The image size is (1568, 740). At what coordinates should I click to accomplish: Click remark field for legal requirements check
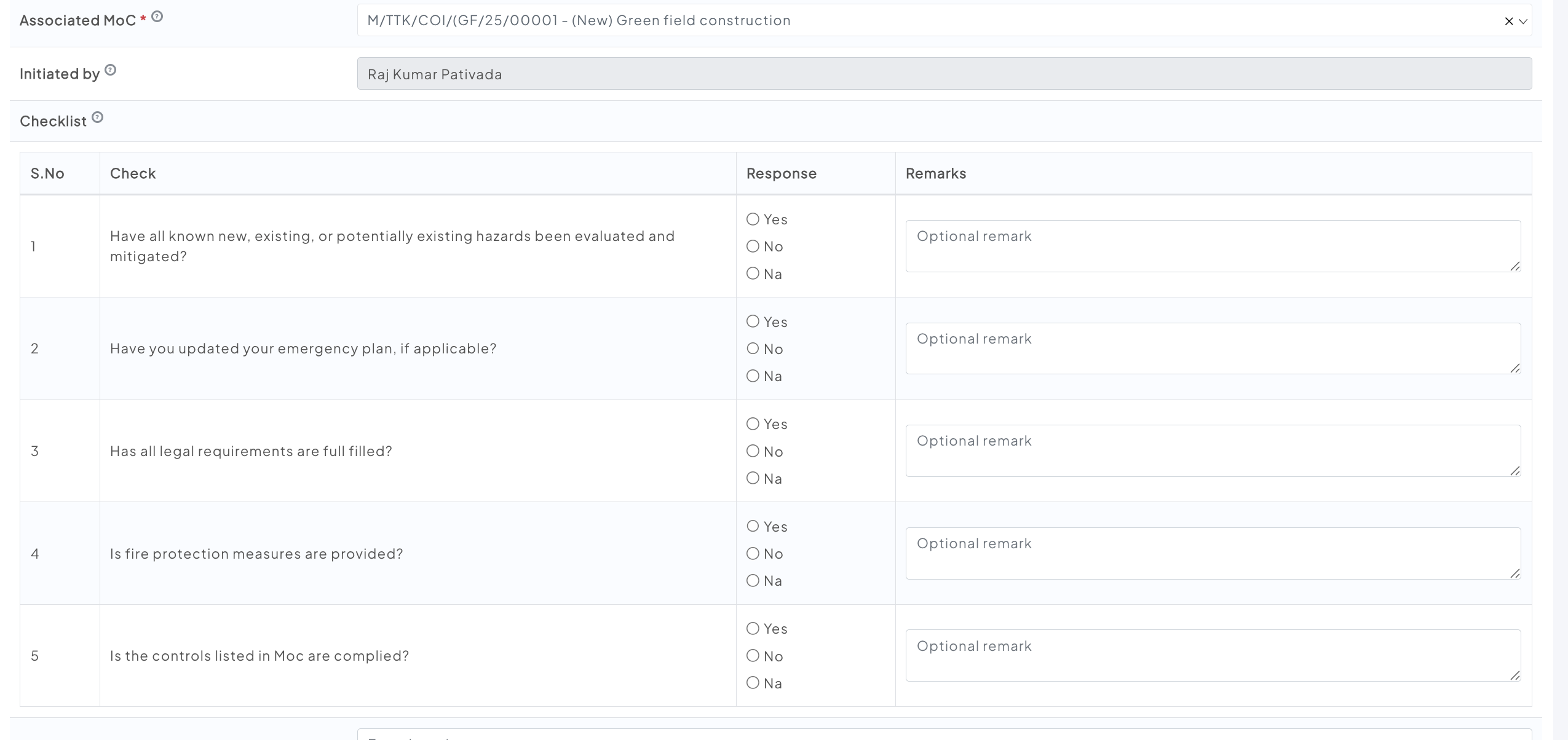(x=1211, y=451)
